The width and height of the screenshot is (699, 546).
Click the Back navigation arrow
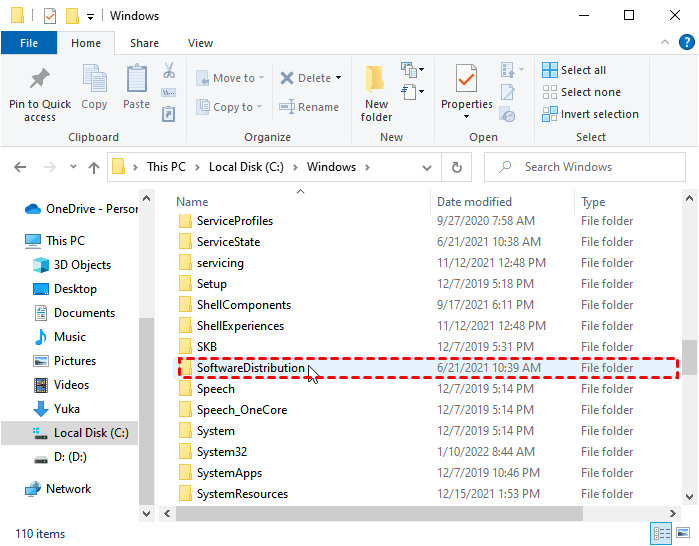tap(20, 167)
